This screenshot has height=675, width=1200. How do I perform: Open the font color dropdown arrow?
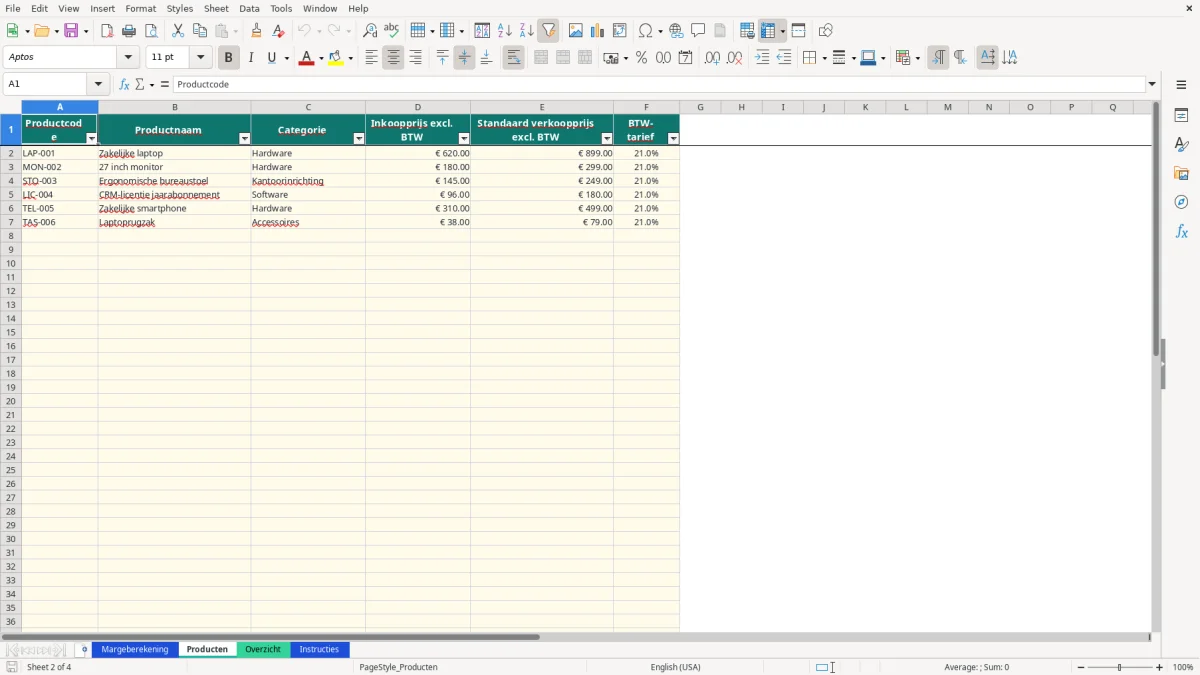point(321,58)
